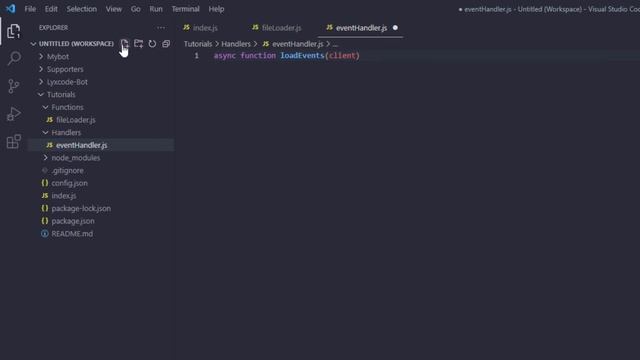Open the Help menu
This screenshot has width=640, height=360.
coord(216,9)
